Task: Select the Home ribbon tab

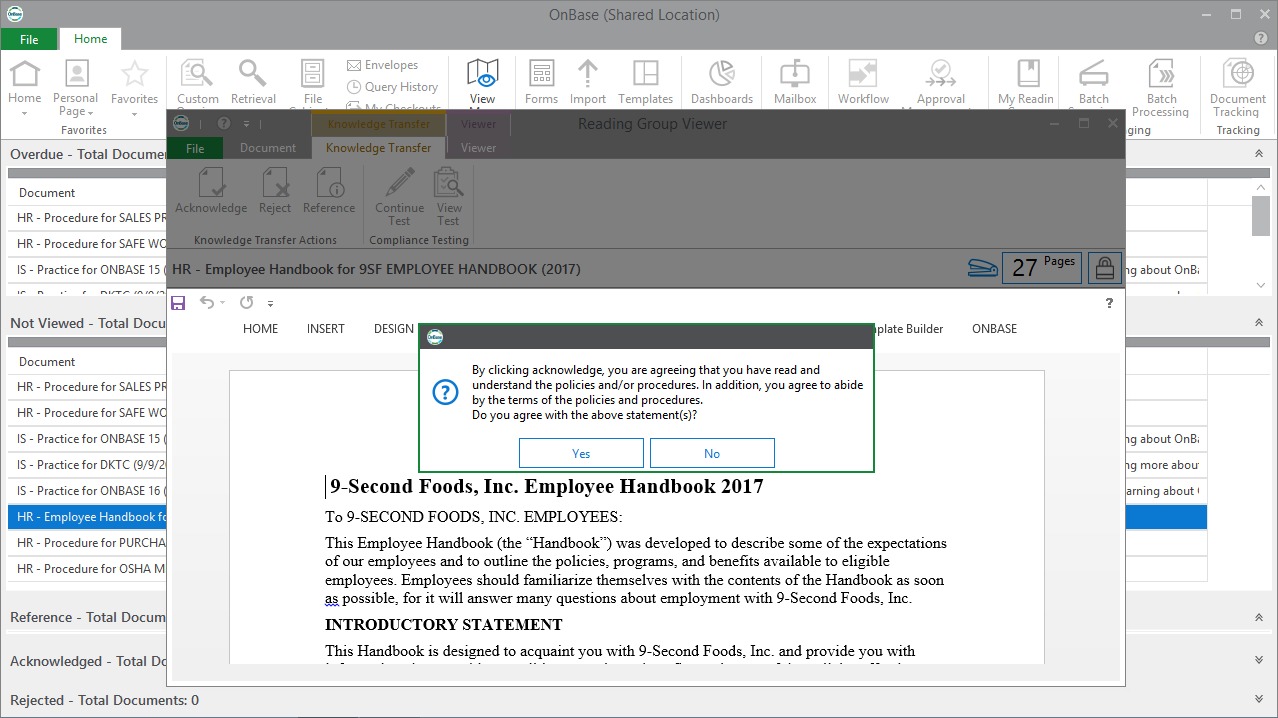Action: pos(90,39)
